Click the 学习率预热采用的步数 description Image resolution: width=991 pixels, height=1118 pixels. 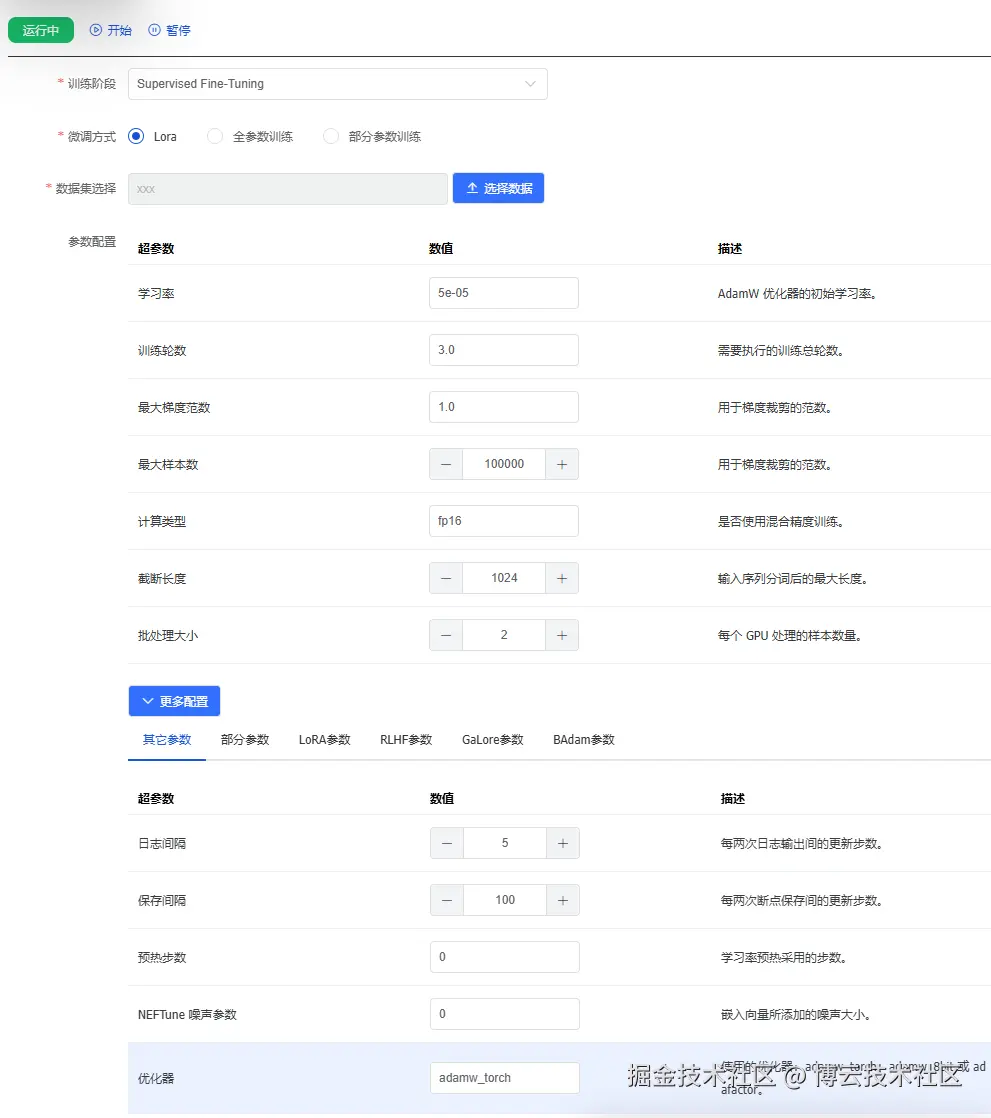click(784, 958)
